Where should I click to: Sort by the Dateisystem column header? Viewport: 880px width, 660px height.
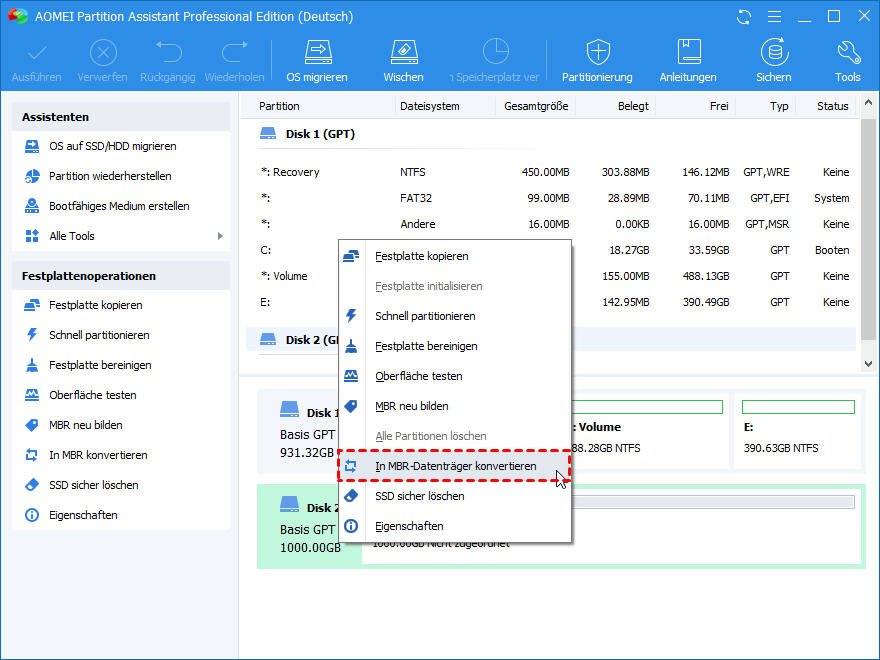(x=429, y=106)
